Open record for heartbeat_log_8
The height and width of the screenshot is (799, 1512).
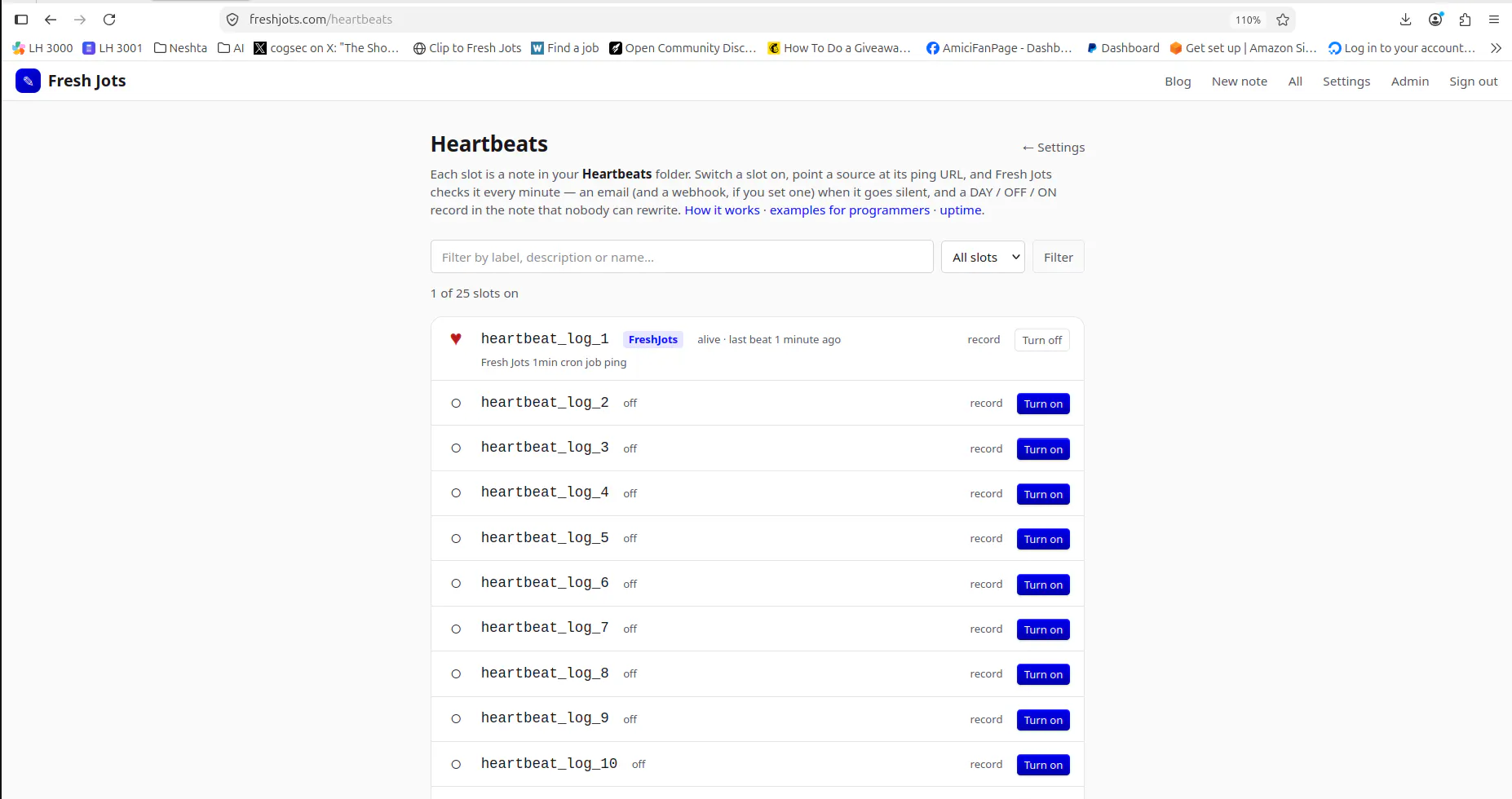coord(986,674)
